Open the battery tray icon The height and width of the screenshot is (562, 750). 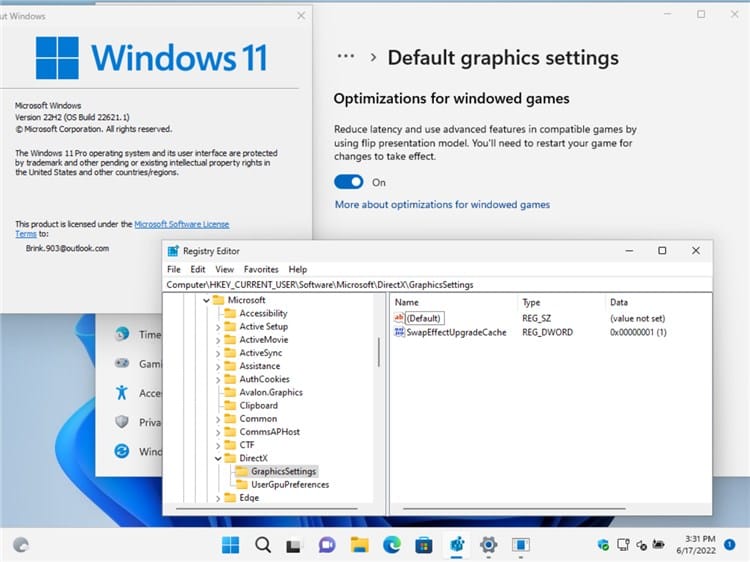pos(659,544)
